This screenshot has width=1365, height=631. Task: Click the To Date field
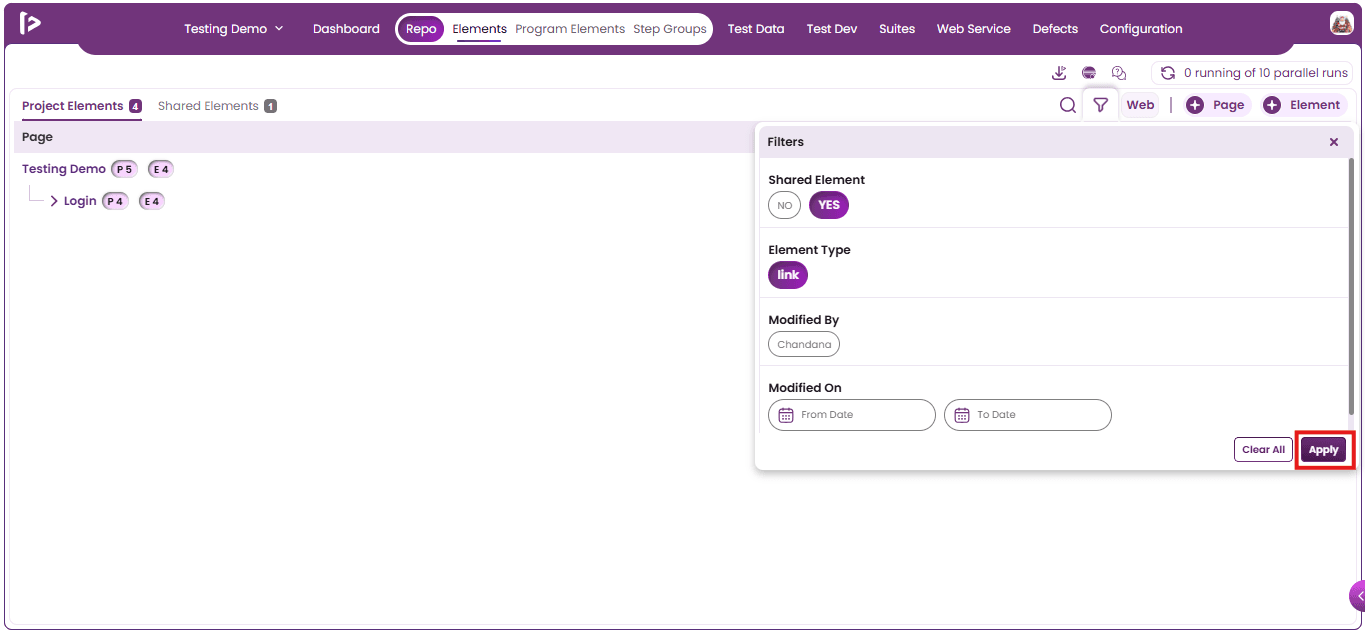click(x=1028, y=415)
